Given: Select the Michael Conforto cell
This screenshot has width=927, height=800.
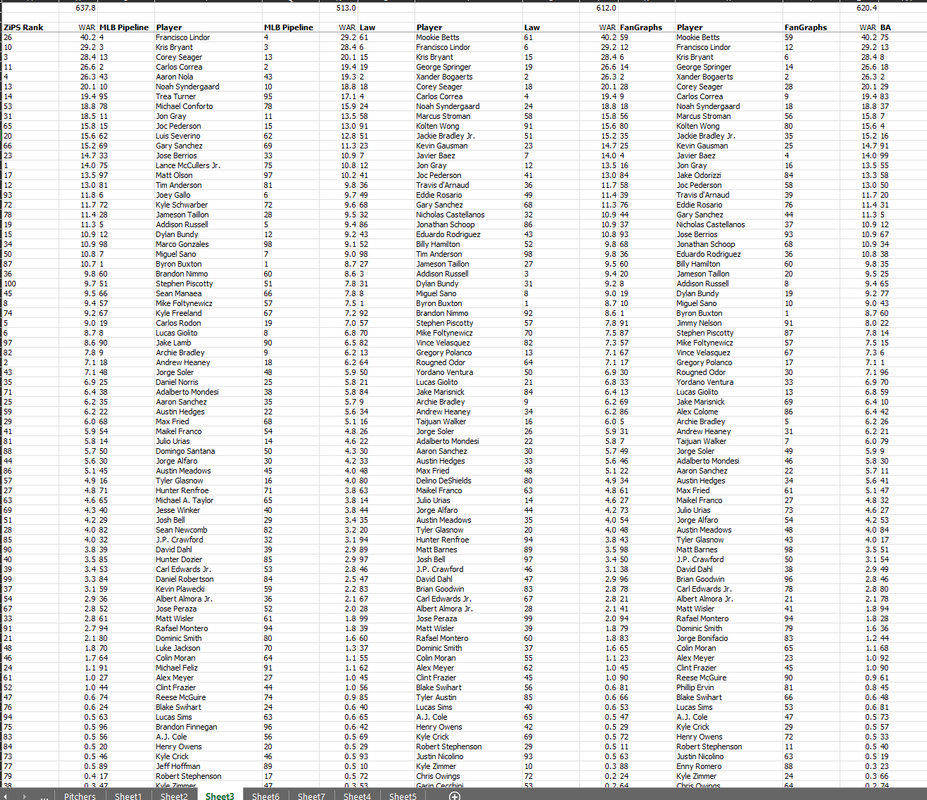Looking at the screenshot, I should (208, 106).
